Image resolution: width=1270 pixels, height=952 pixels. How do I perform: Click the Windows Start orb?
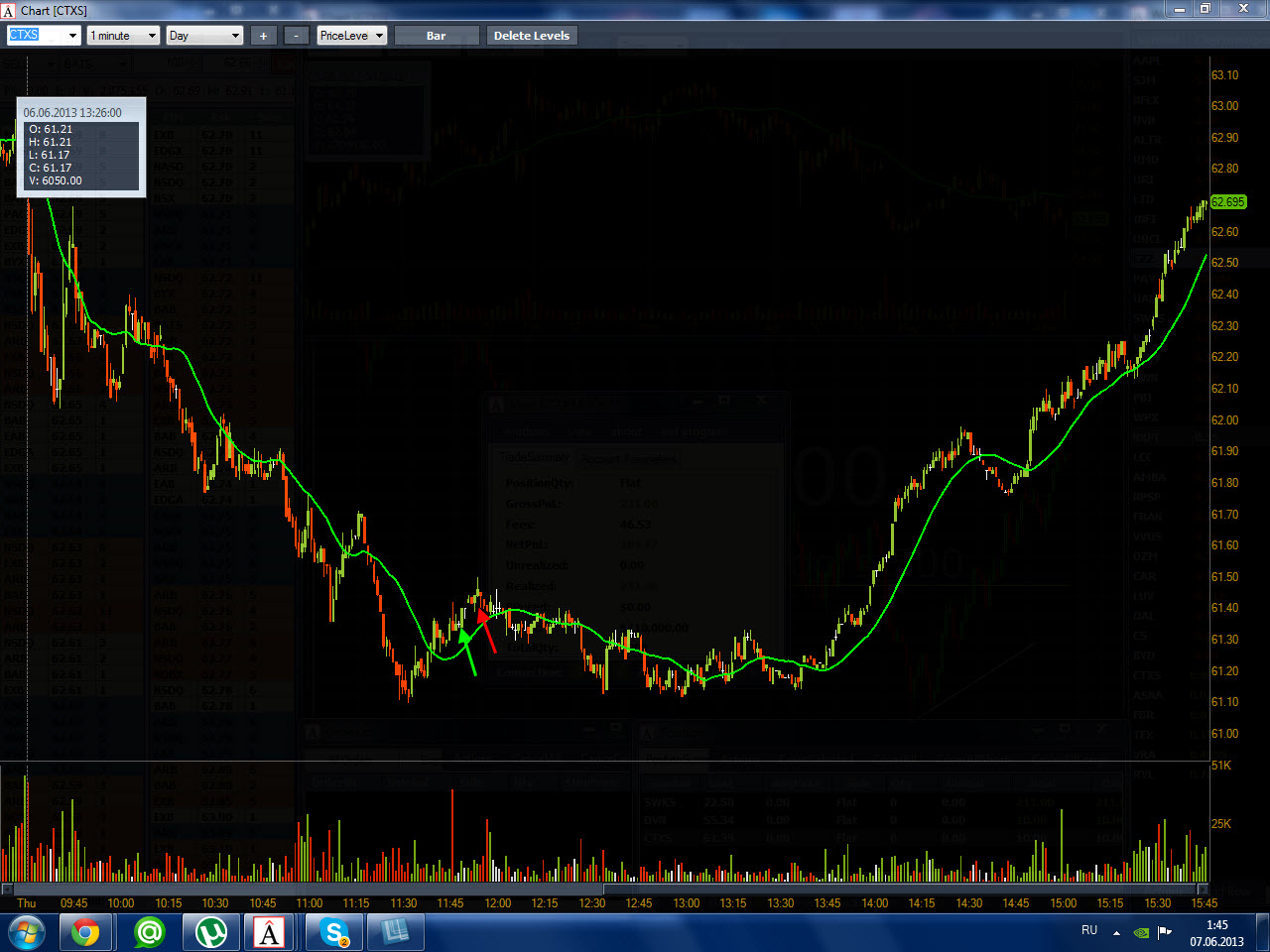pos(26,932)
